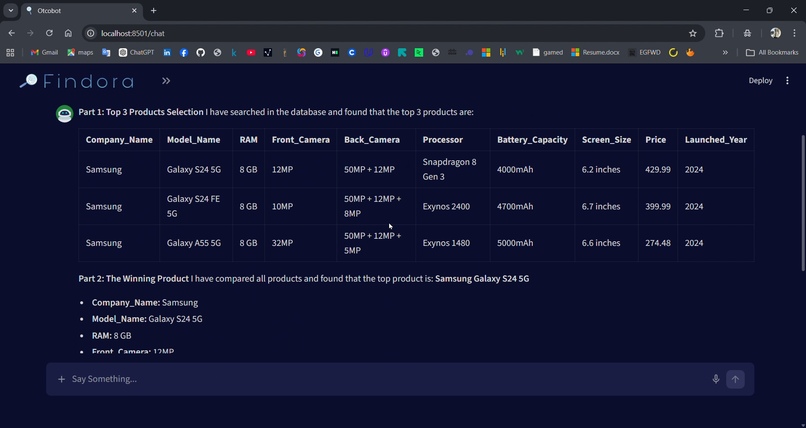Open the Streamlit three-dots main menu
The width and height of the screenshot is (806, 428).
coord(787,81)
